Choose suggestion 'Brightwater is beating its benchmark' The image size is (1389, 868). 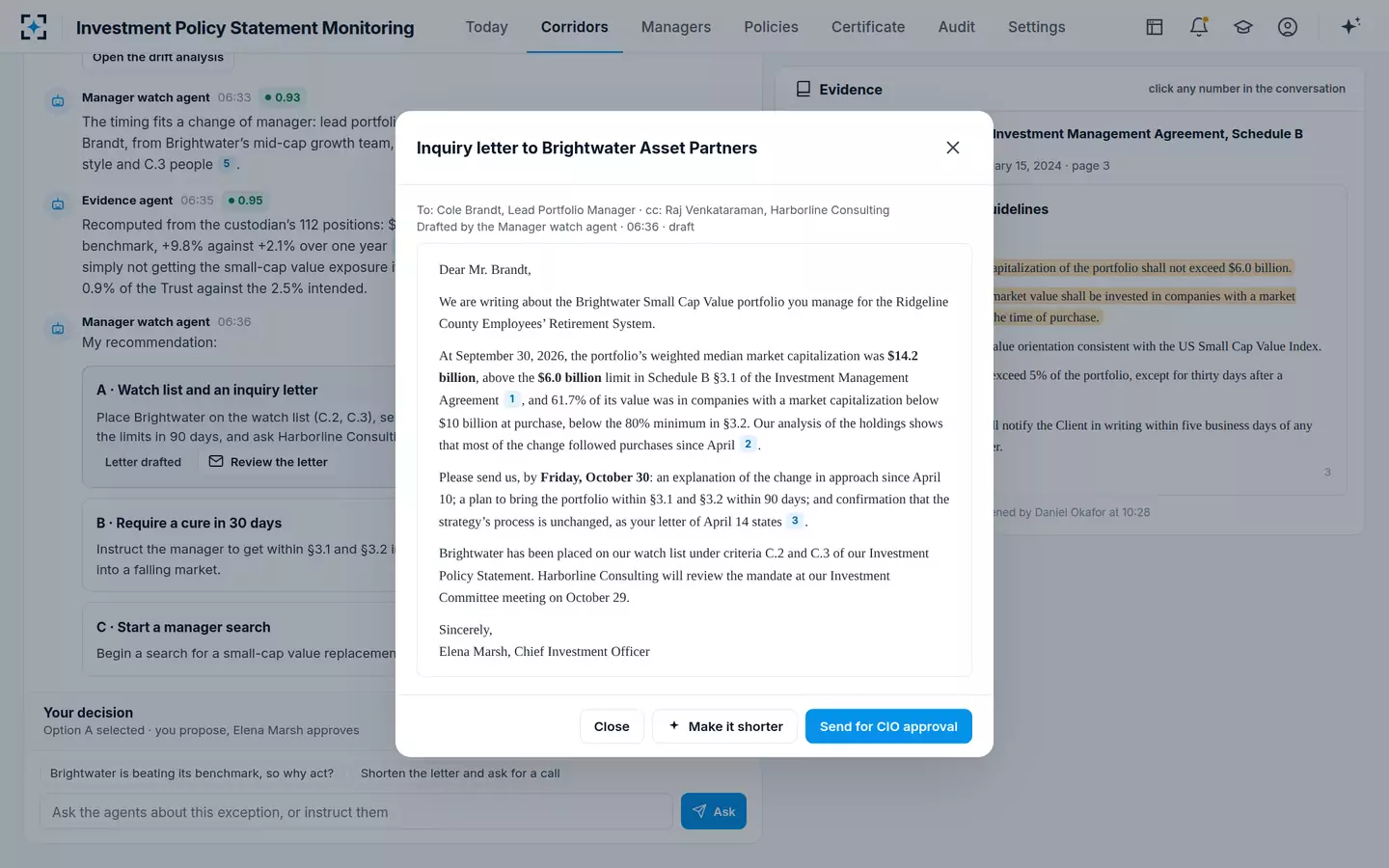tap(192, 773)
